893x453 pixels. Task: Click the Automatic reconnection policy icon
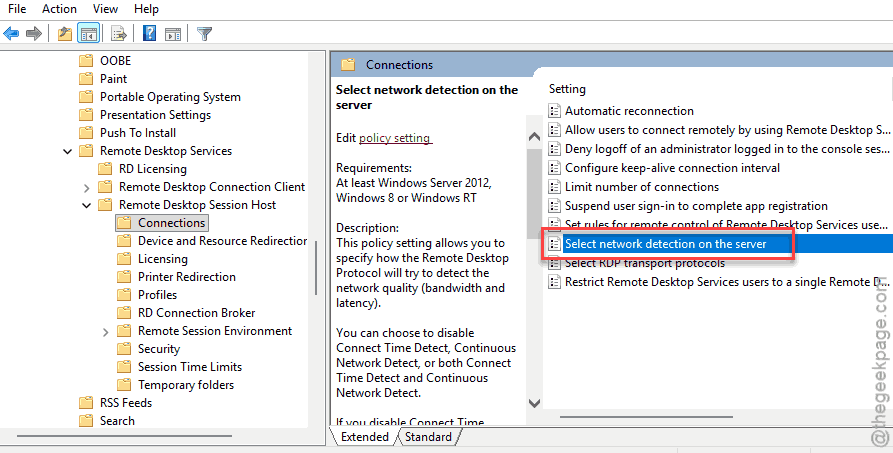tap(554, 111)
